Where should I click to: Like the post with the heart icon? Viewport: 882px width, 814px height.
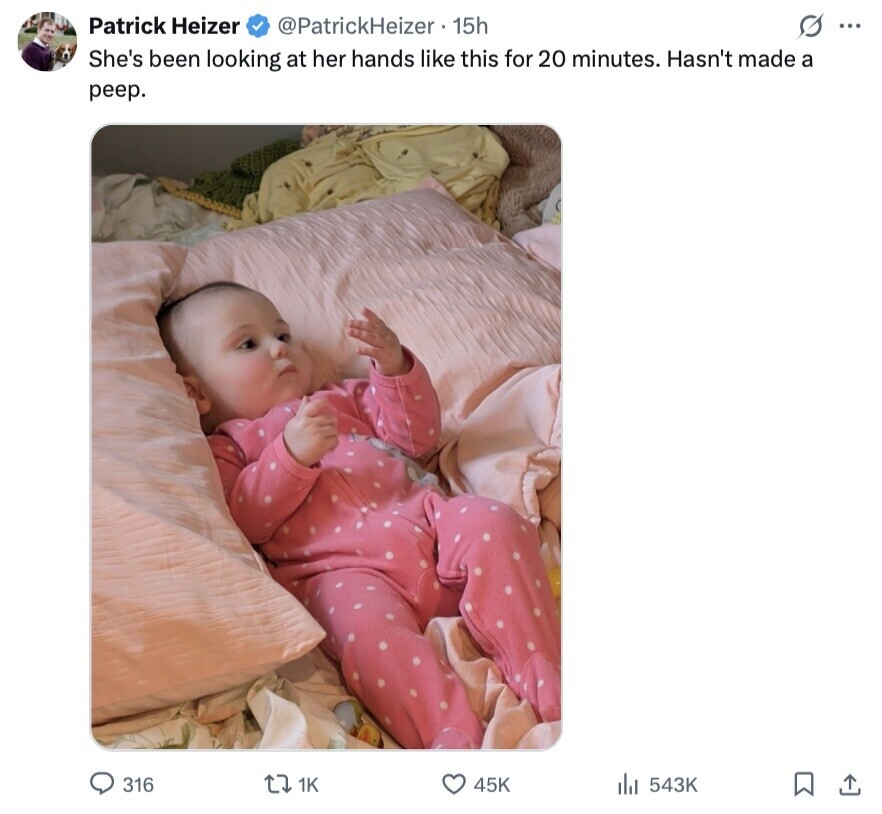[454, 785]
